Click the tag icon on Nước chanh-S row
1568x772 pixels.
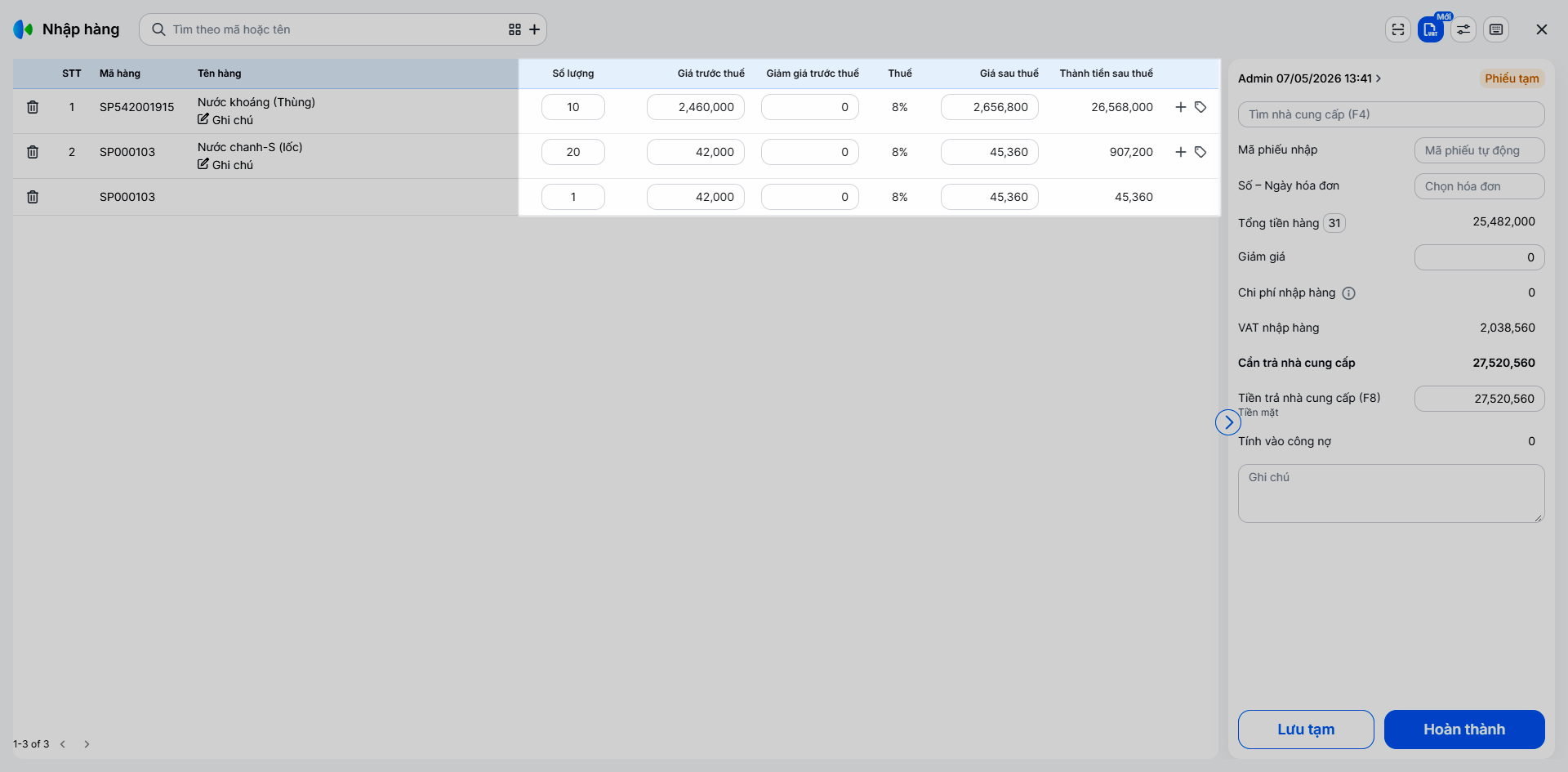(1200, 152)
